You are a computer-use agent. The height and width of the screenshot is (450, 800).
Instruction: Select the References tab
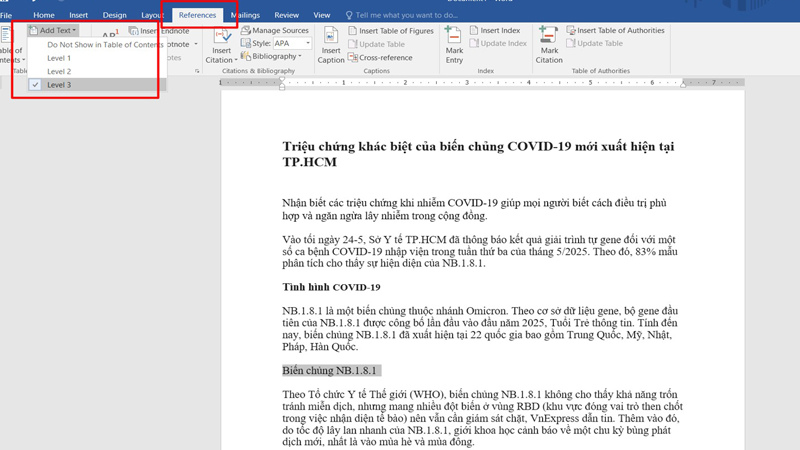[197, 15]
